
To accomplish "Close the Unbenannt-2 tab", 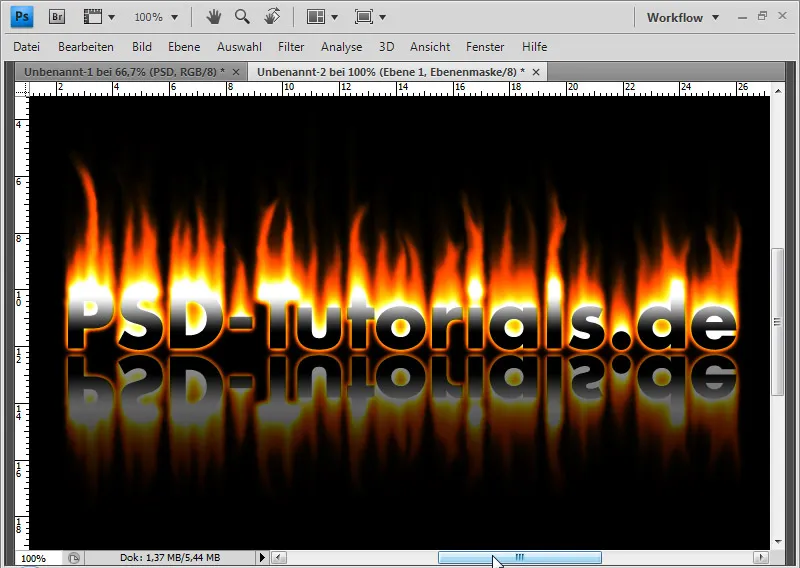I will [x=536, y=72].
